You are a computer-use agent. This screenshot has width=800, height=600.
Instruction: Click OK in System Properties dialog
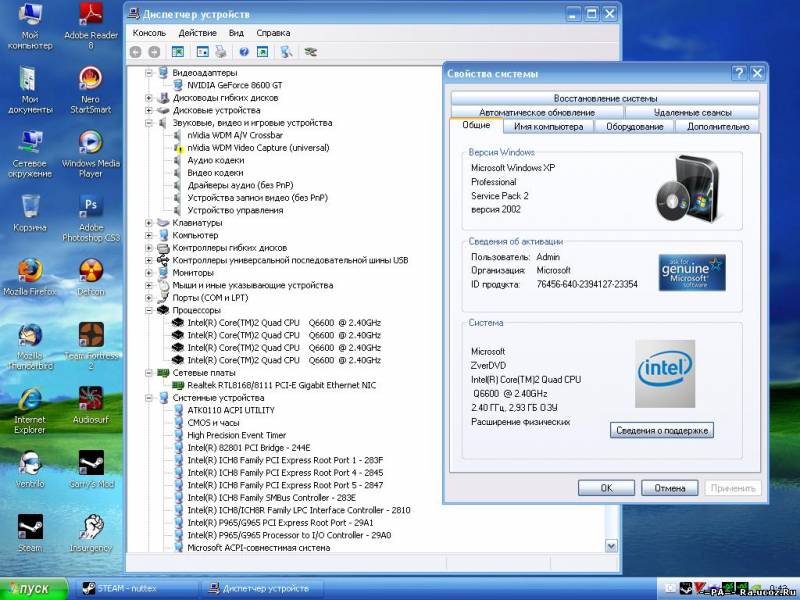pyautogui.click(x=606, y=488)
